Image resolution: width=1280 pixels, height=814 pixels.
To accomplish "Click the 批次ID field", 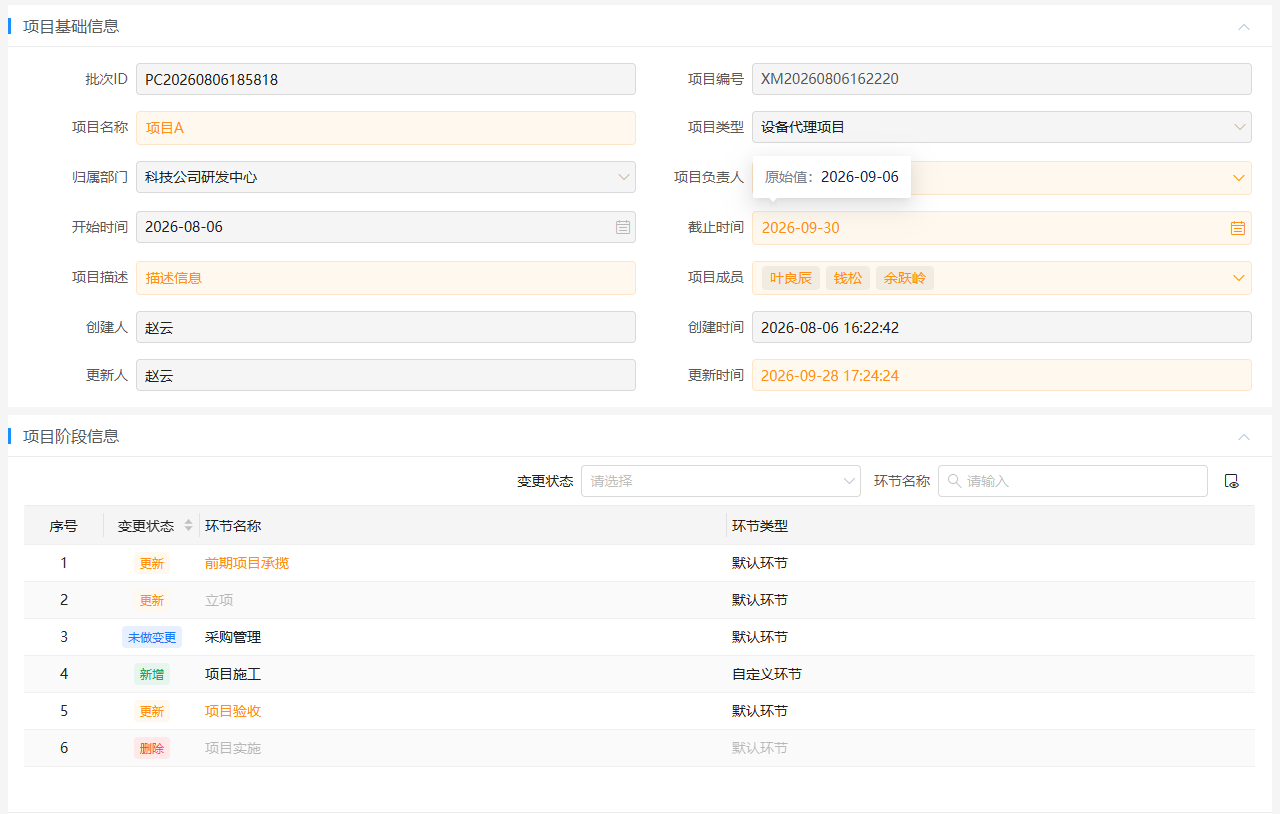I will [x=385, y=79].
